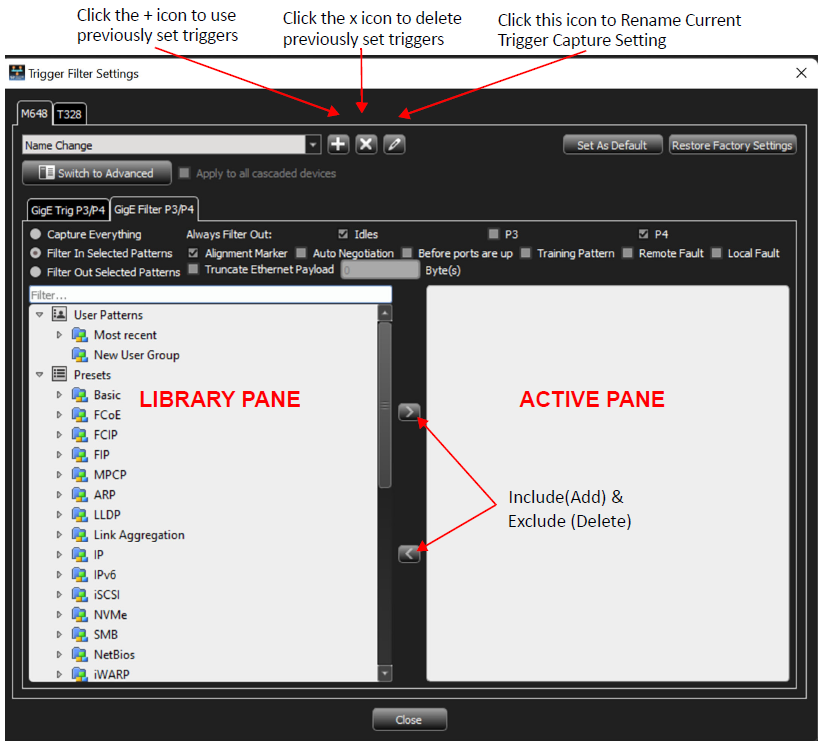This screenshot has width=820, height=743.
Task: Select the NVMe preset folder icon
Action: point(79,614)
